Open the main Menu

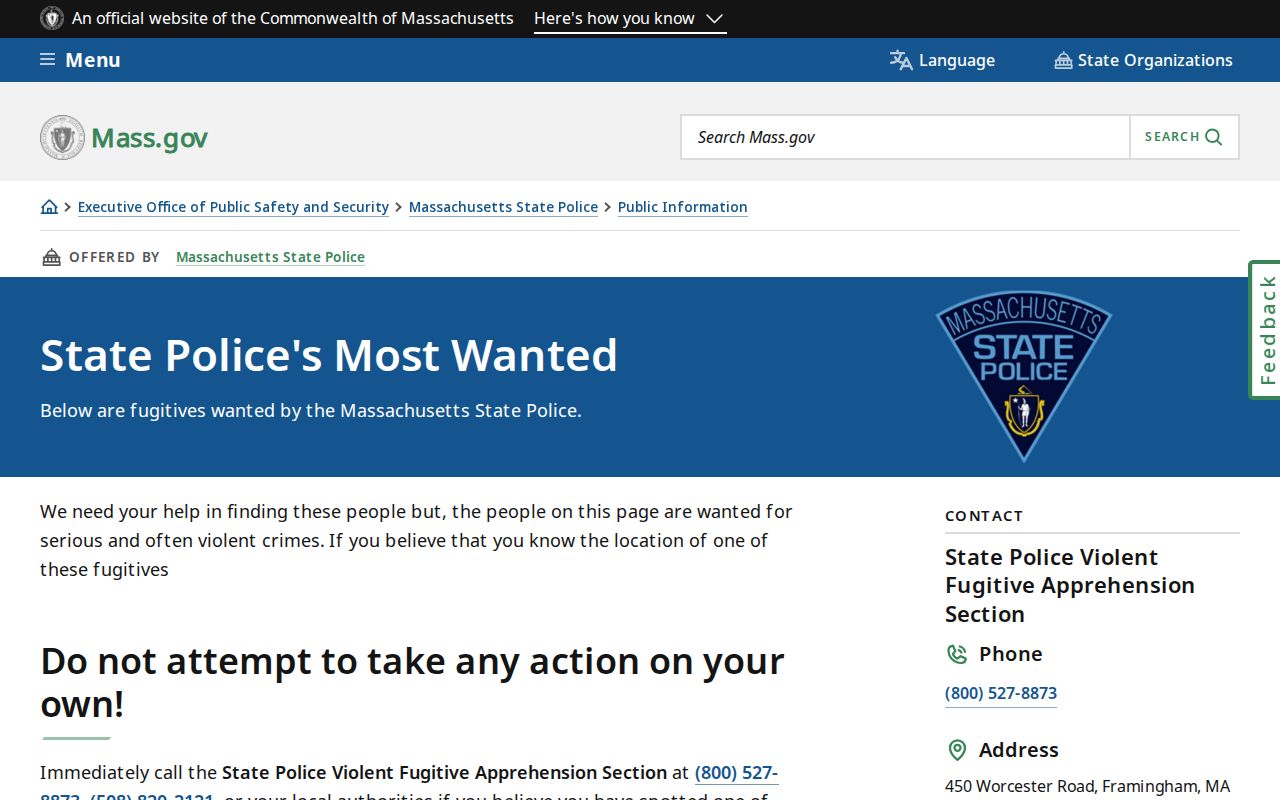pos(80,60)
